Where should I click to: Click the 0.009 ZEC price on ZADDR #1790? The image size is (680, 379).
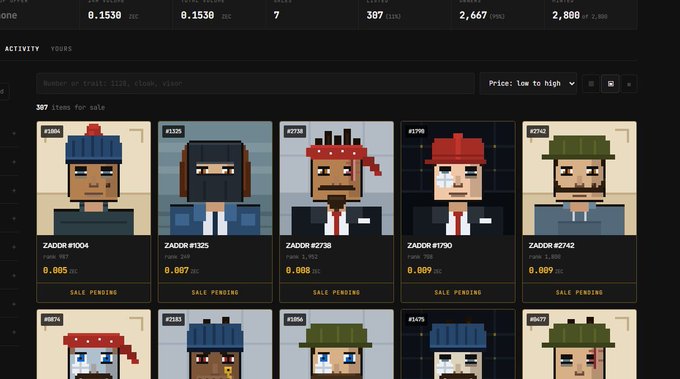pyautogui.click(x=424, y=270)
